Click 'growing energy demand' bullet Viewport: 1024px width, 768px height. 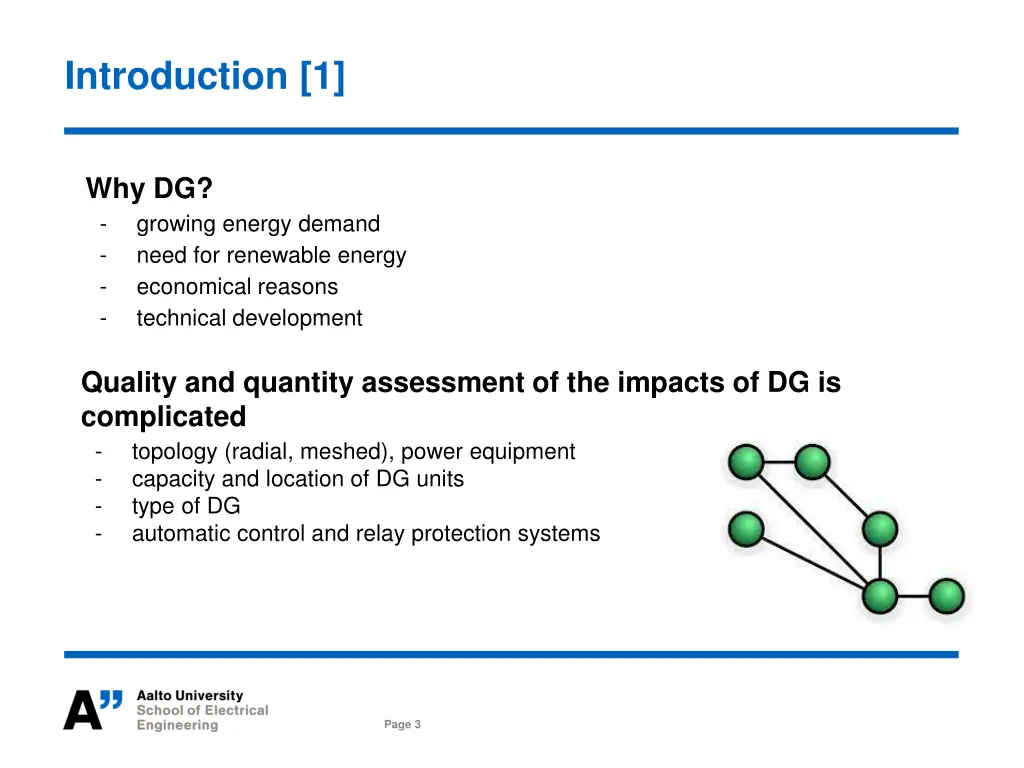258,224
